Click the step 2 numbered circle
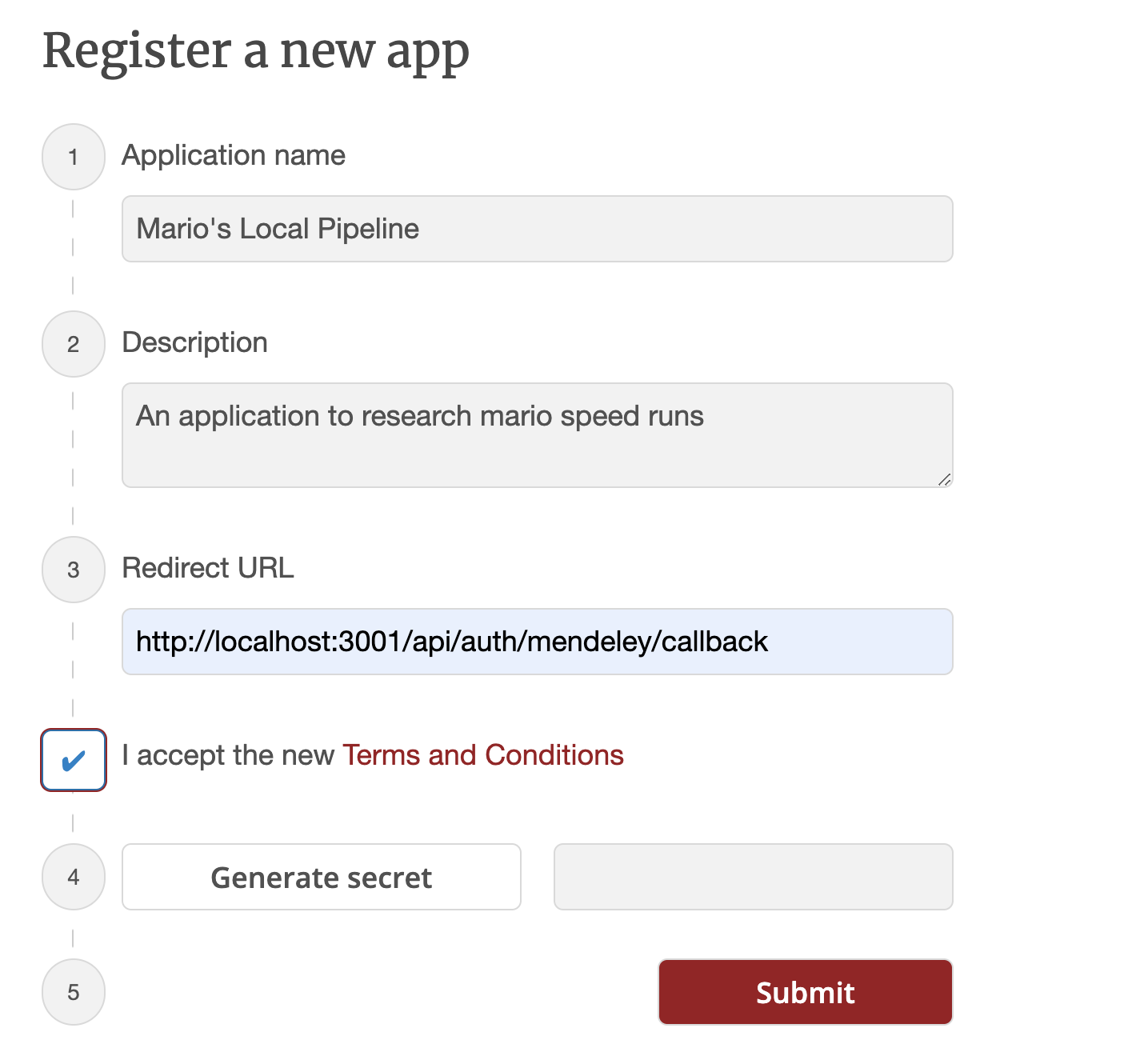The width and height of the screenshot is (1128, 1064). pyautogui.click(x=73, y=344)
